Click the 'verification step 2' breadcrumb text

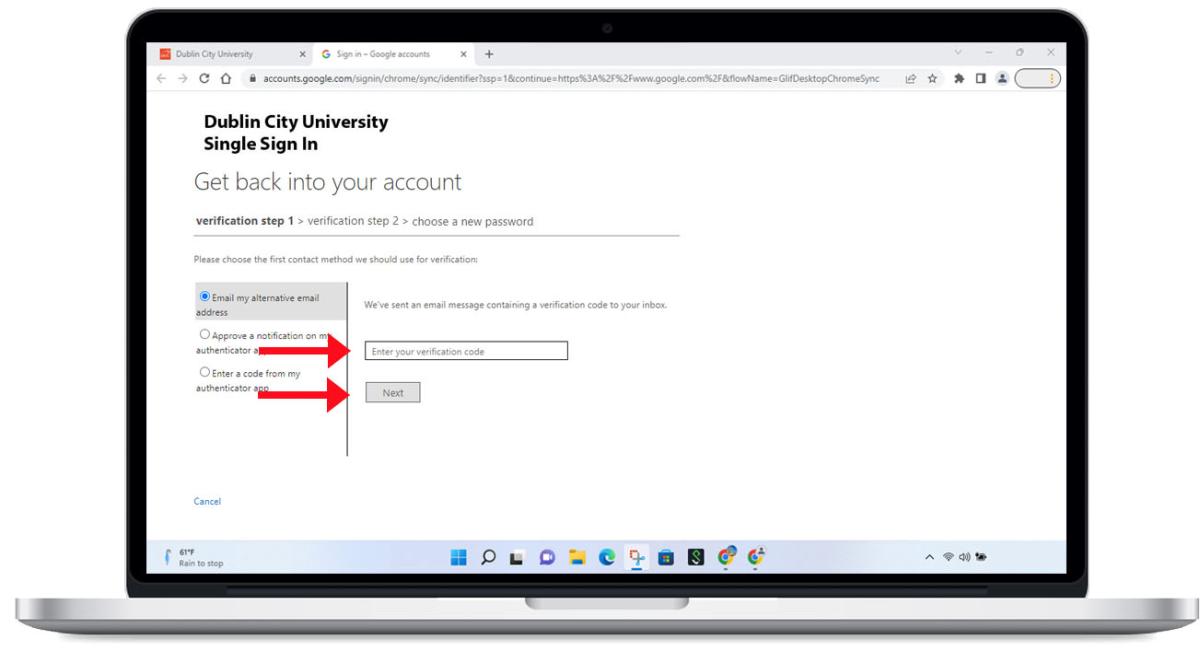coord(353,221)
